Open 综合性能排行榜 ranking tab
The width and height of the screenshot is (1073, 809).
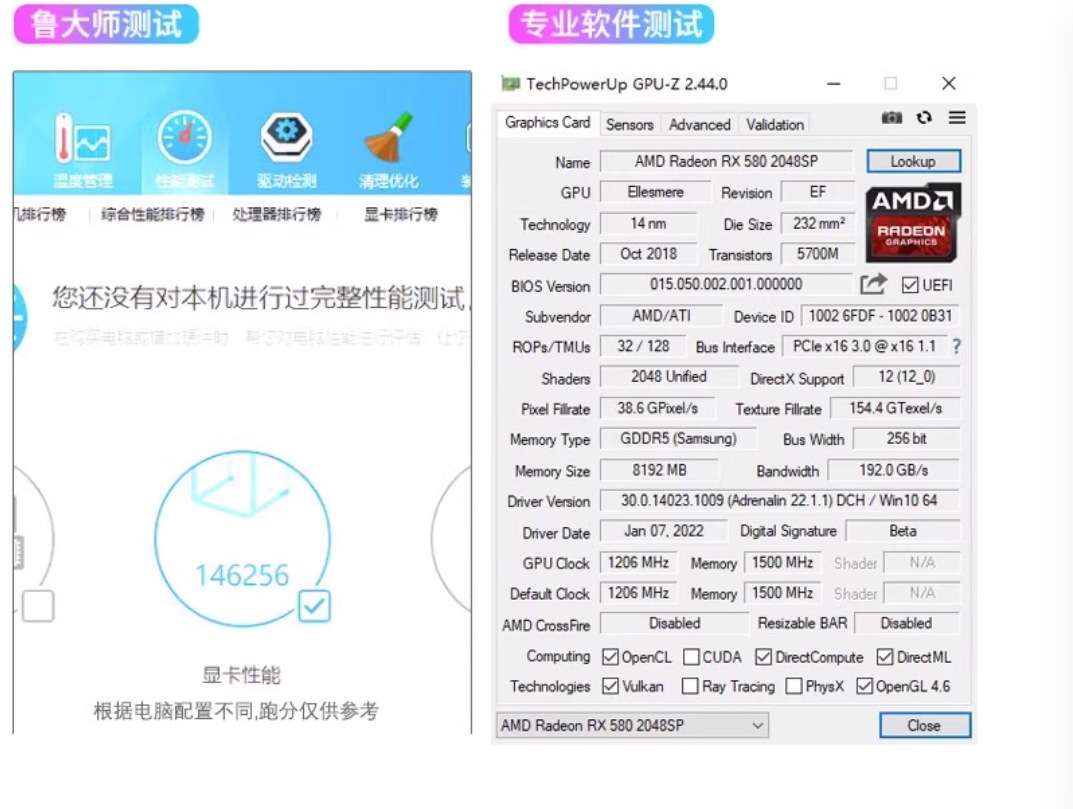click(x=153, y=214)
